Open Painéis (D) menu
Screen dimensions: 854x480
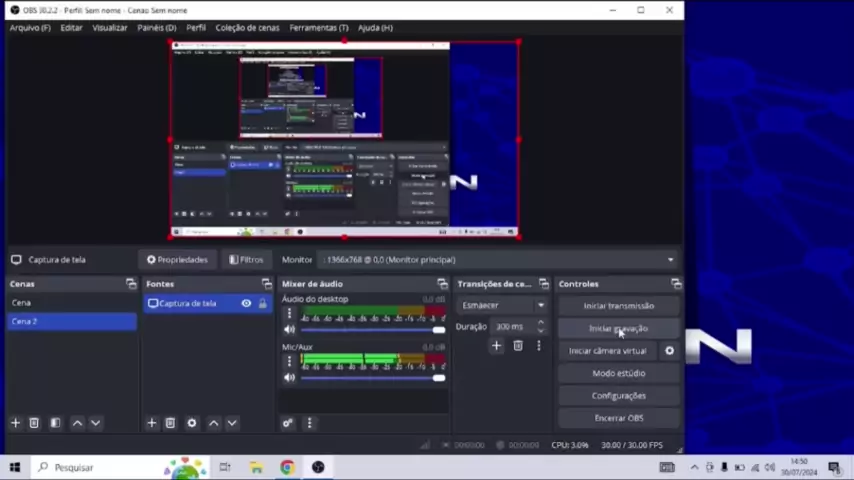coord(156,28)
